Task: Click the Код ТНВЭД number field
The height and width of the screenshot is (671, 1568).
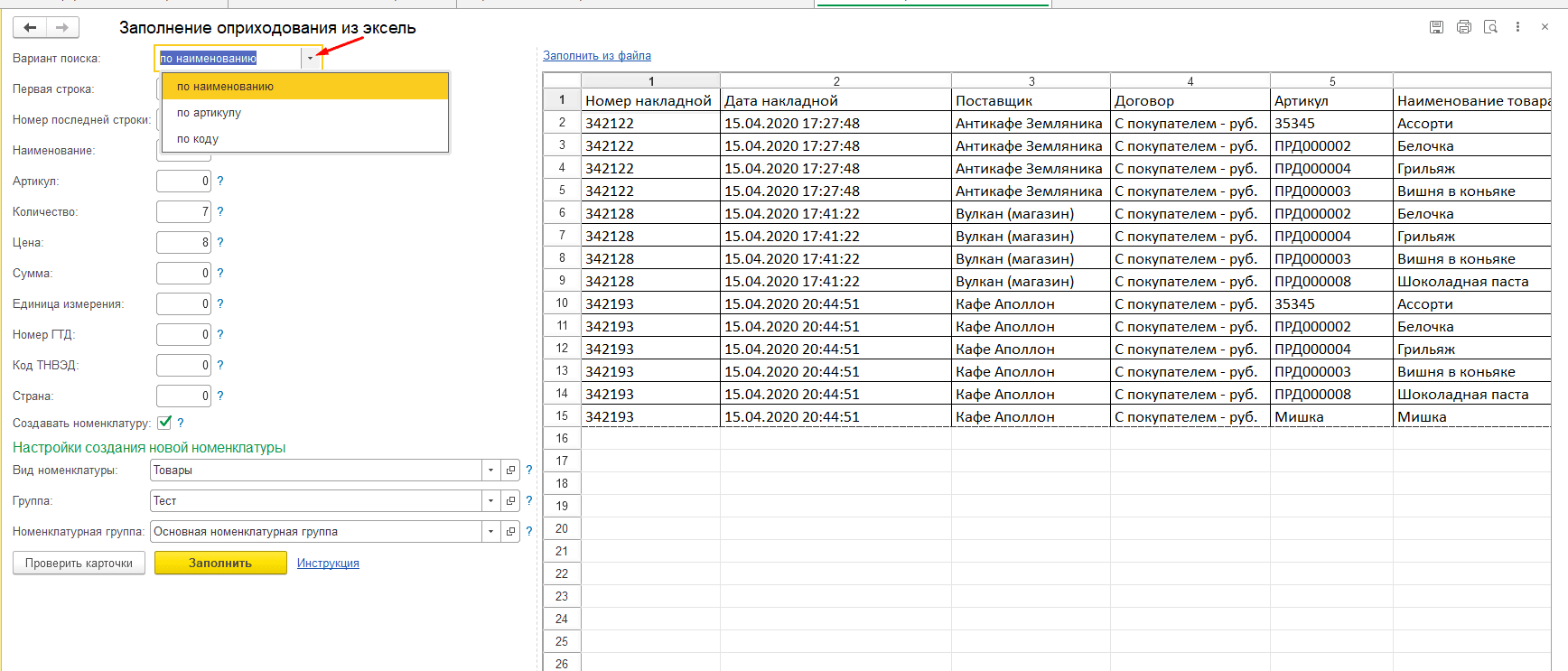Action: [x=183, y=365]
